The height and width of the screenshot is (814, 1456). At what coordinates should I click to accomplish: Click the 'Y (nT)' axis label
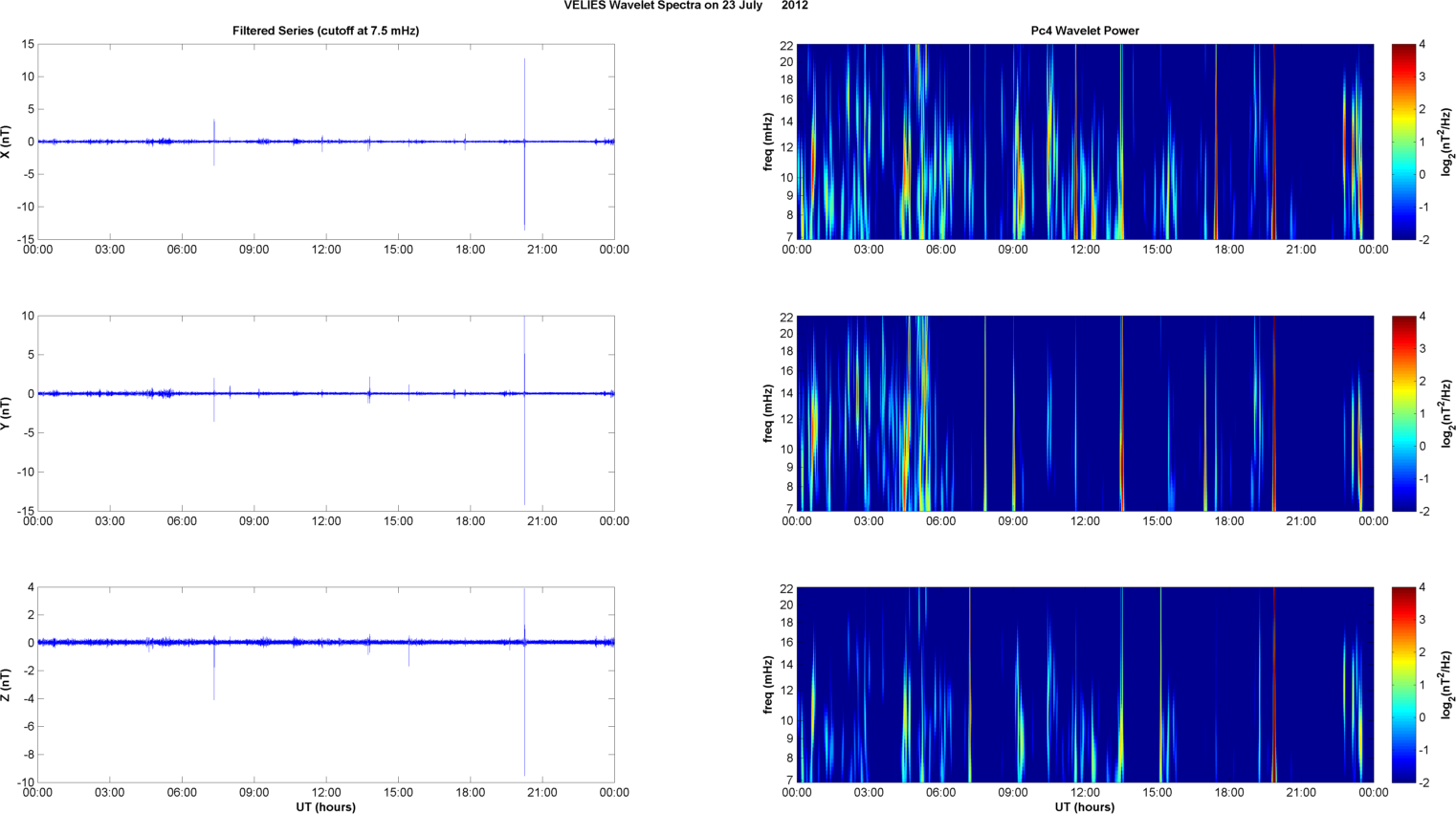6,413
